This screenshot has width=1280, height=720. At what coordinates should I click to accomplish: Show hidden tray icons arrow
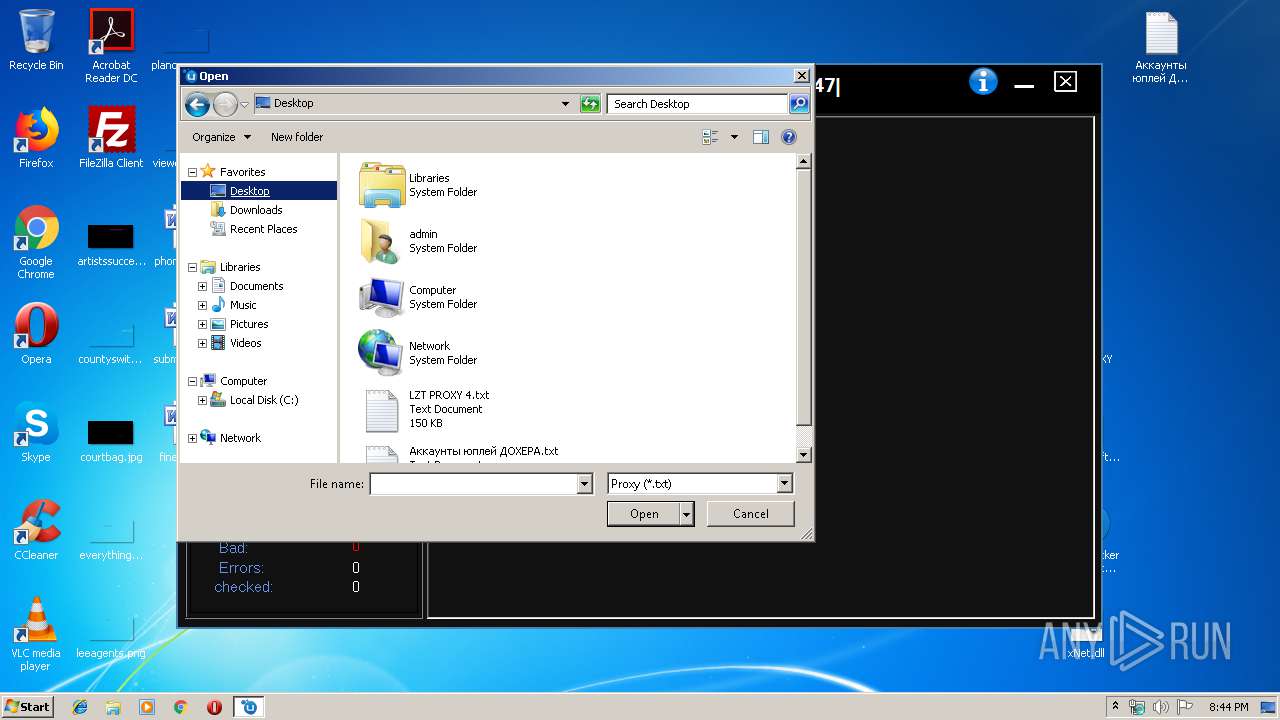tap(1115, 707)
